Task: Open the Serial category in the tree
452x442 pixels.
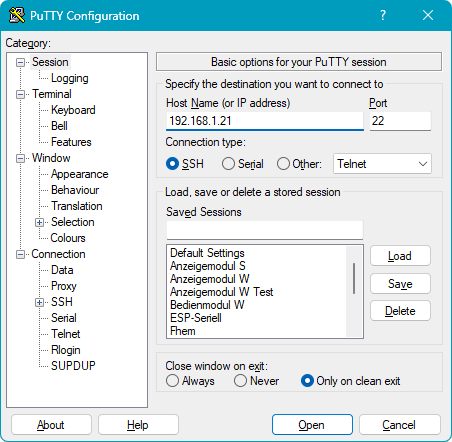Action: pyautogui.click(x=64, y=318)
